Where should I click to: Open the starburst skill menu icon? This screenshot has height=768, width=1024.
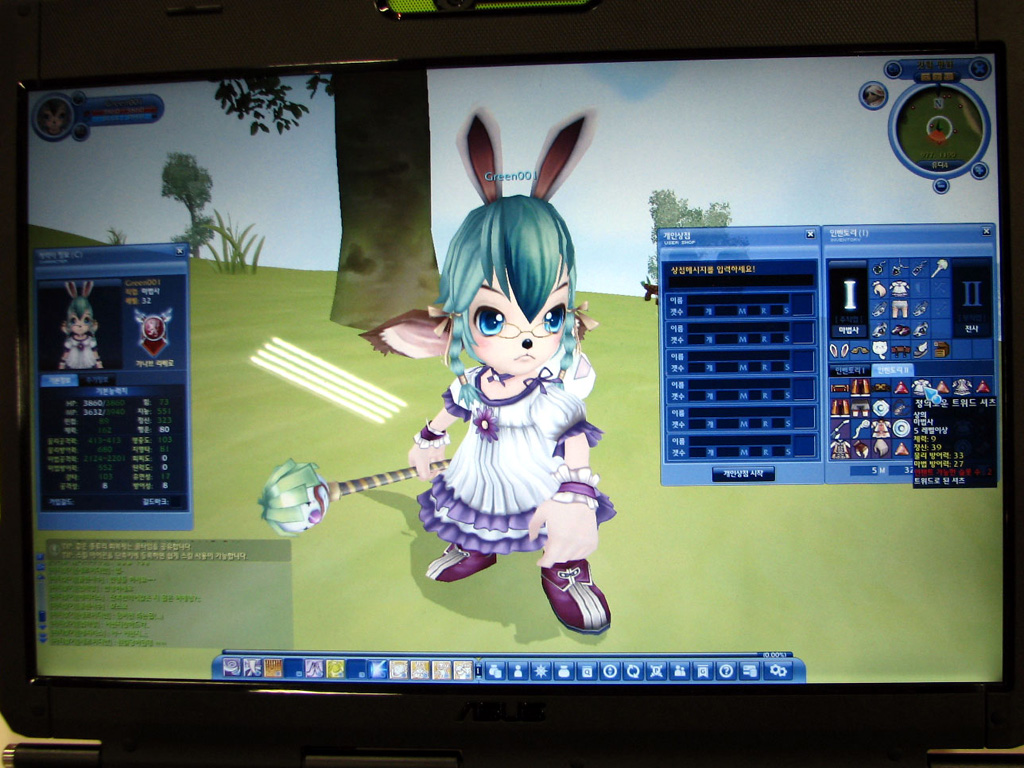click(541, 671)
